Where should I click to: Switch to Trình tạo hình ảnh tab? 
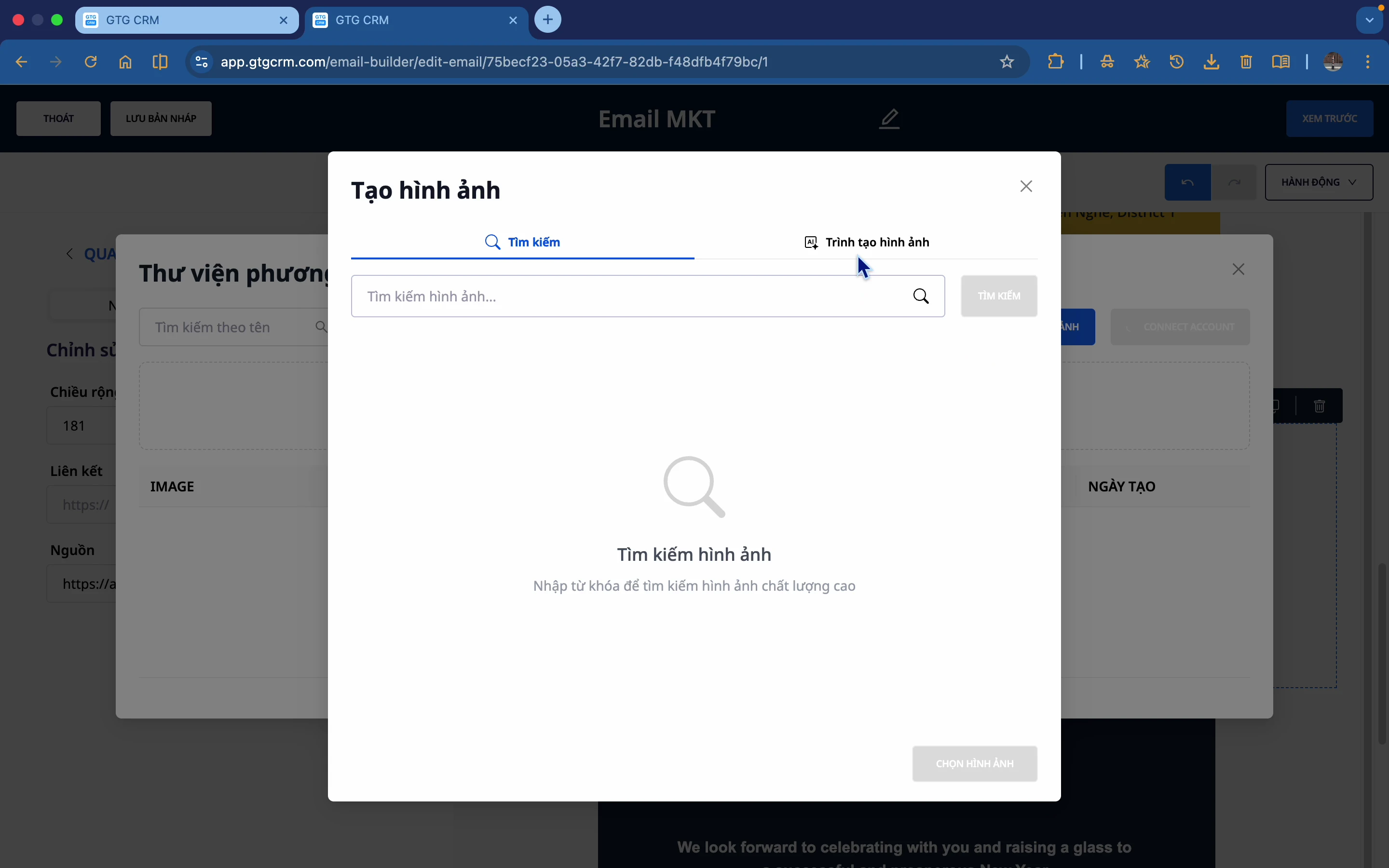click(866, 242)
